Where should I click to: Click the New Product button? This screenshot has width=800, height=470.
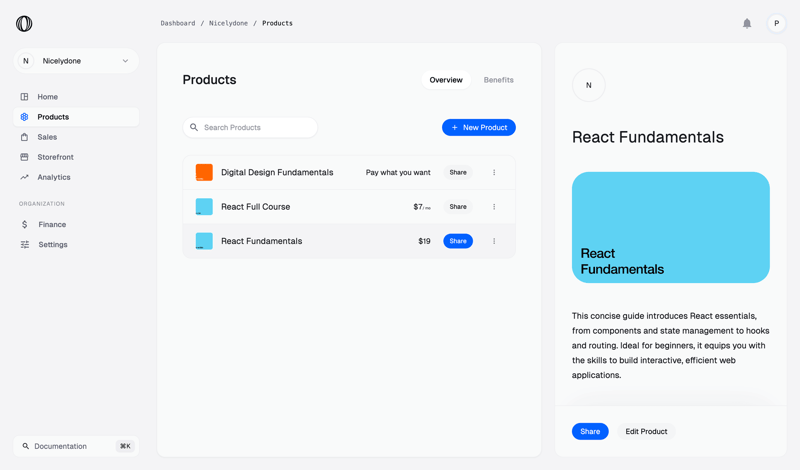479,128
